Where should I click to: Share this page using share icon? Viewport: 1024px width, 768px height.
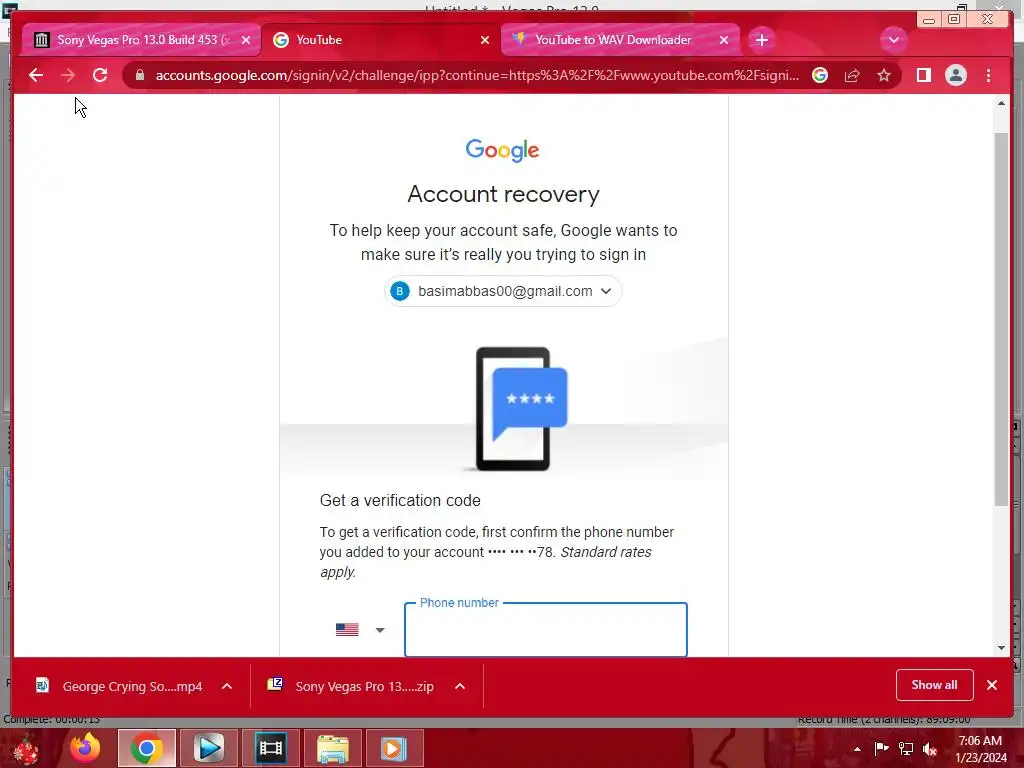tap(852, 75)
